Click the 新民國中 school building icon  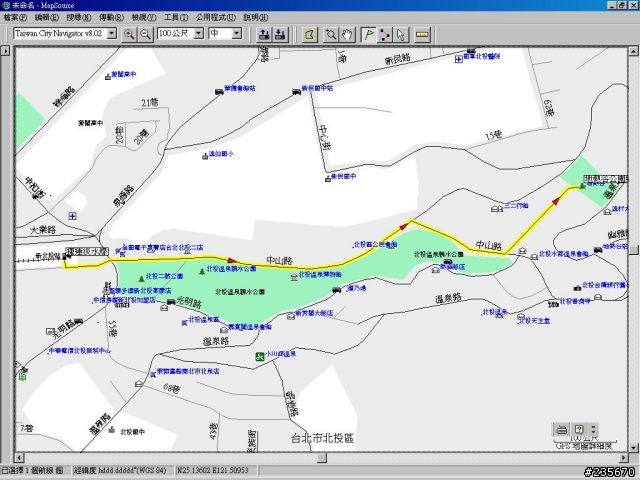pyautogui.click(x=327, y=179)
